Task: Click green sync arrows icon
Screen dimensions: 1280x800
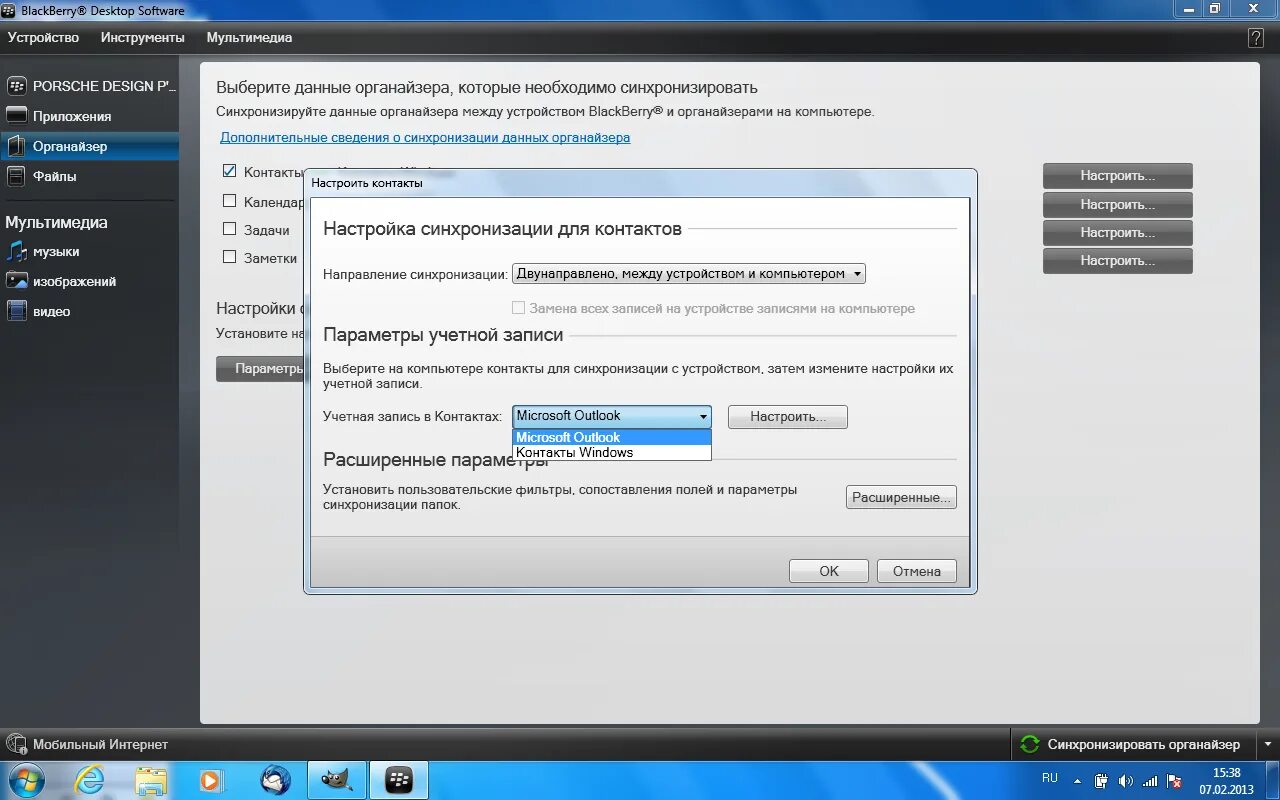Action: click(1030, 744)
